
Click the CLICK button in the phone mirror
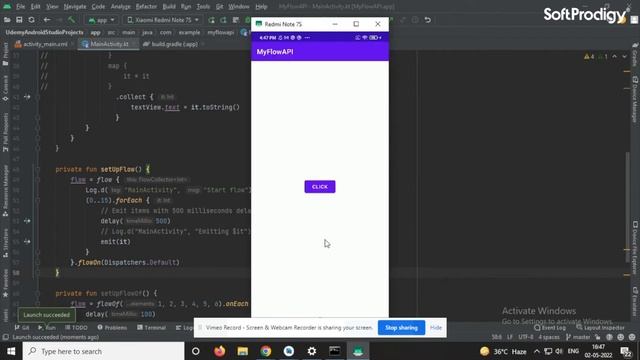[320, 187]
